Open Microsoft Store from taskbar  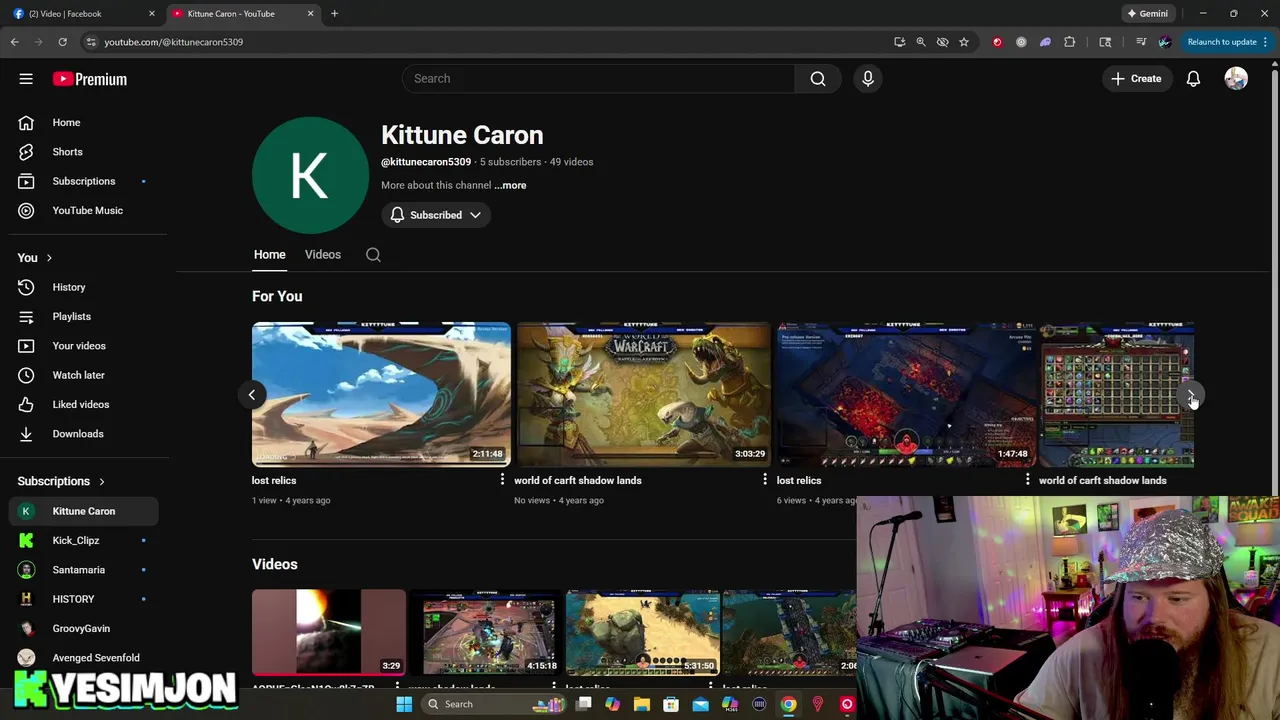point(671,704)
